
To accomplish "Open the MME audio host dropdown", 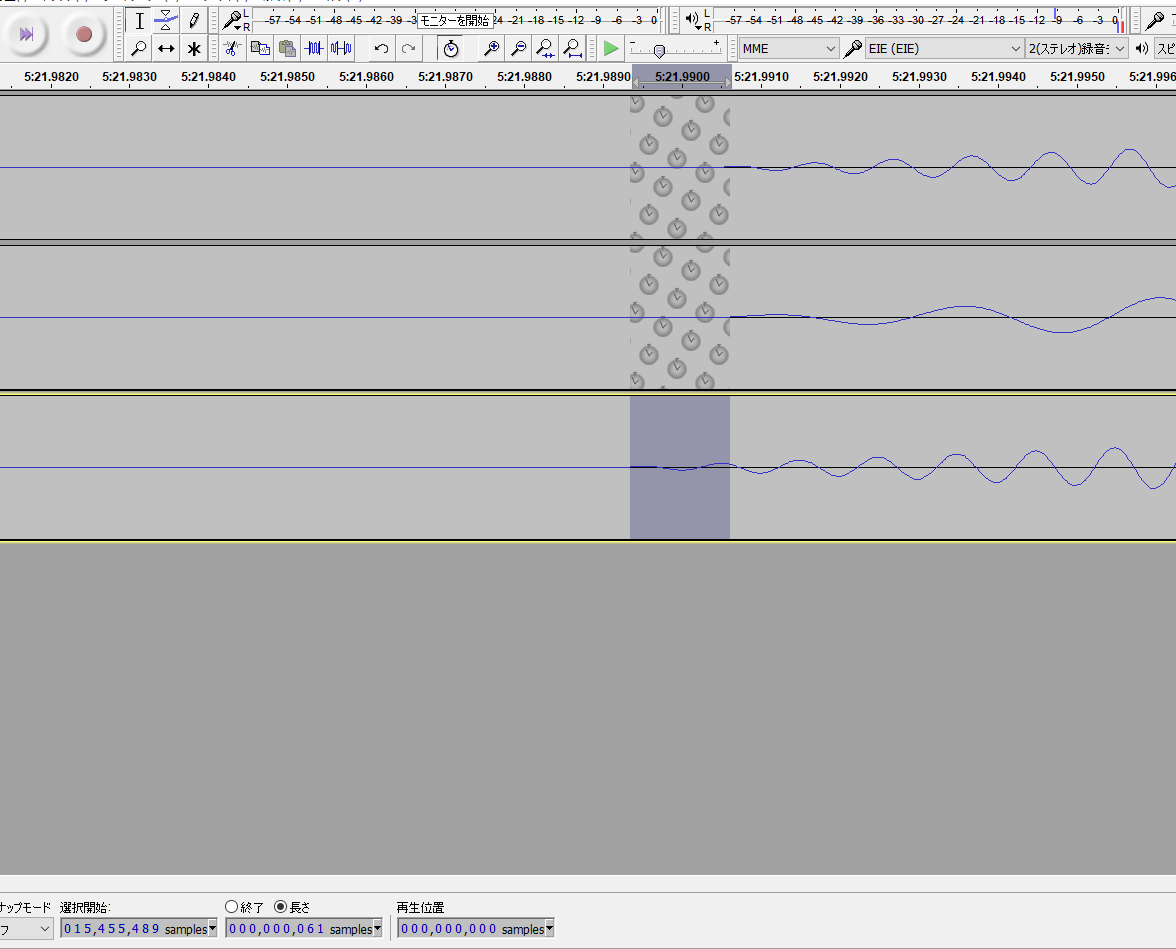I will [789, 48].
